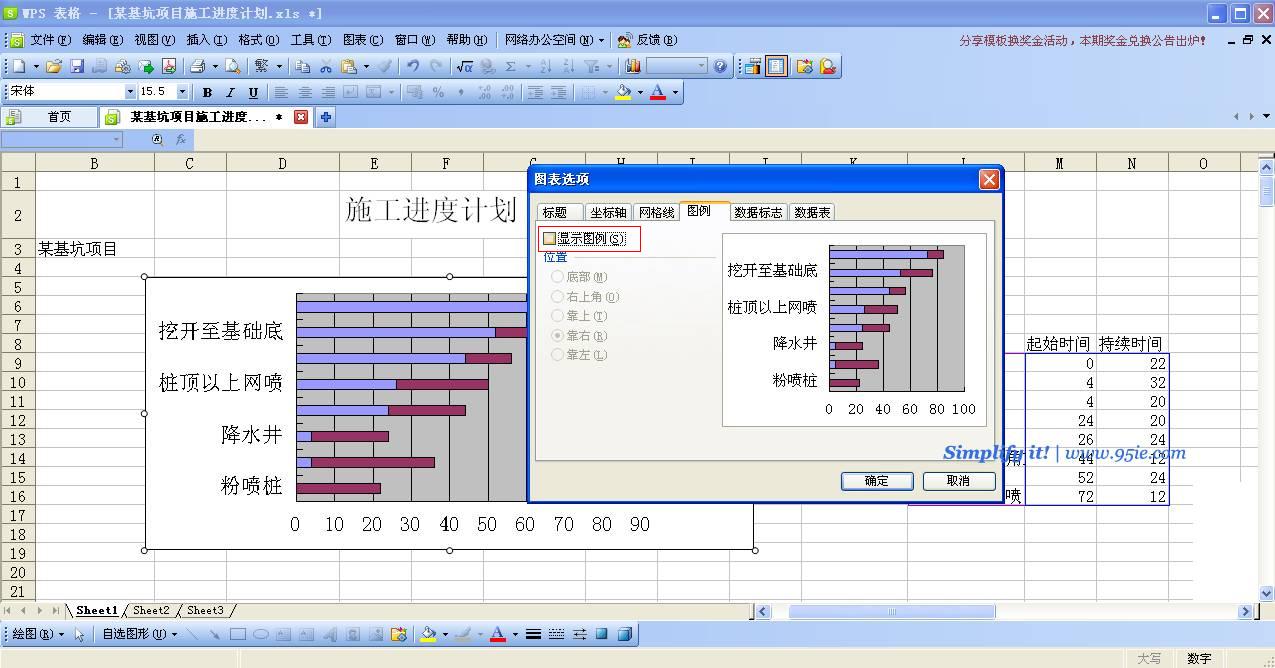Open the 数据标志 tab in dialog
The image size is (1275, 668).
[758, 212]
